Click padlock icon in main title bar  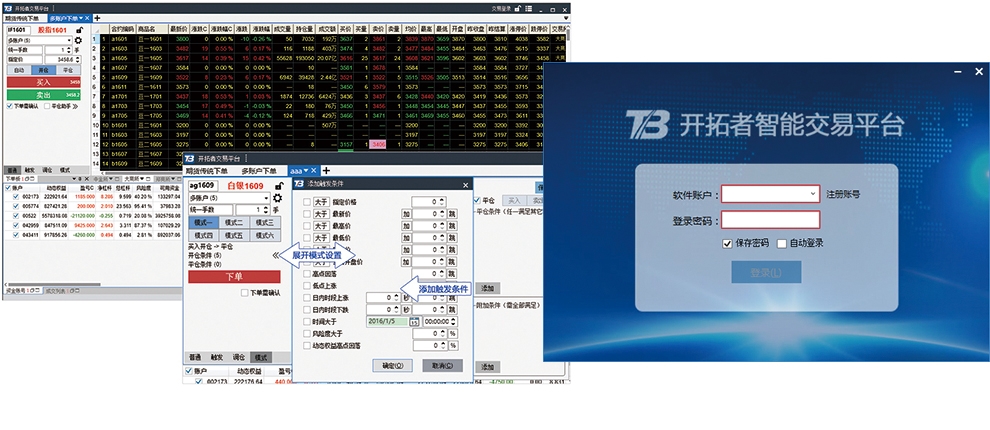(x=518, y=9)
